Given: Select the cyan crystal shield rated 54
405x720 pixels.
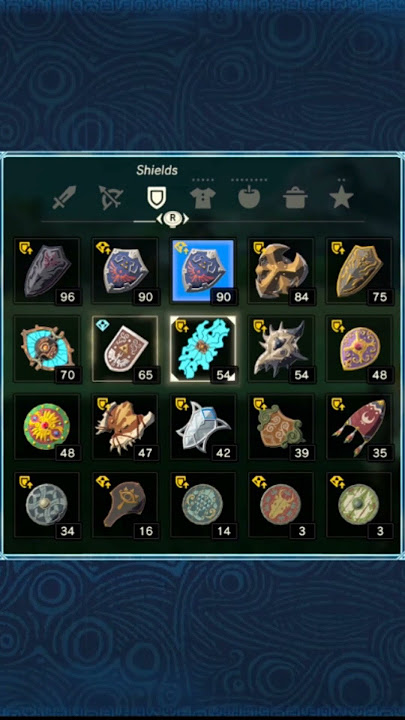Looking at the screenshot, I should pyautogui.click(x=203, y=349).
